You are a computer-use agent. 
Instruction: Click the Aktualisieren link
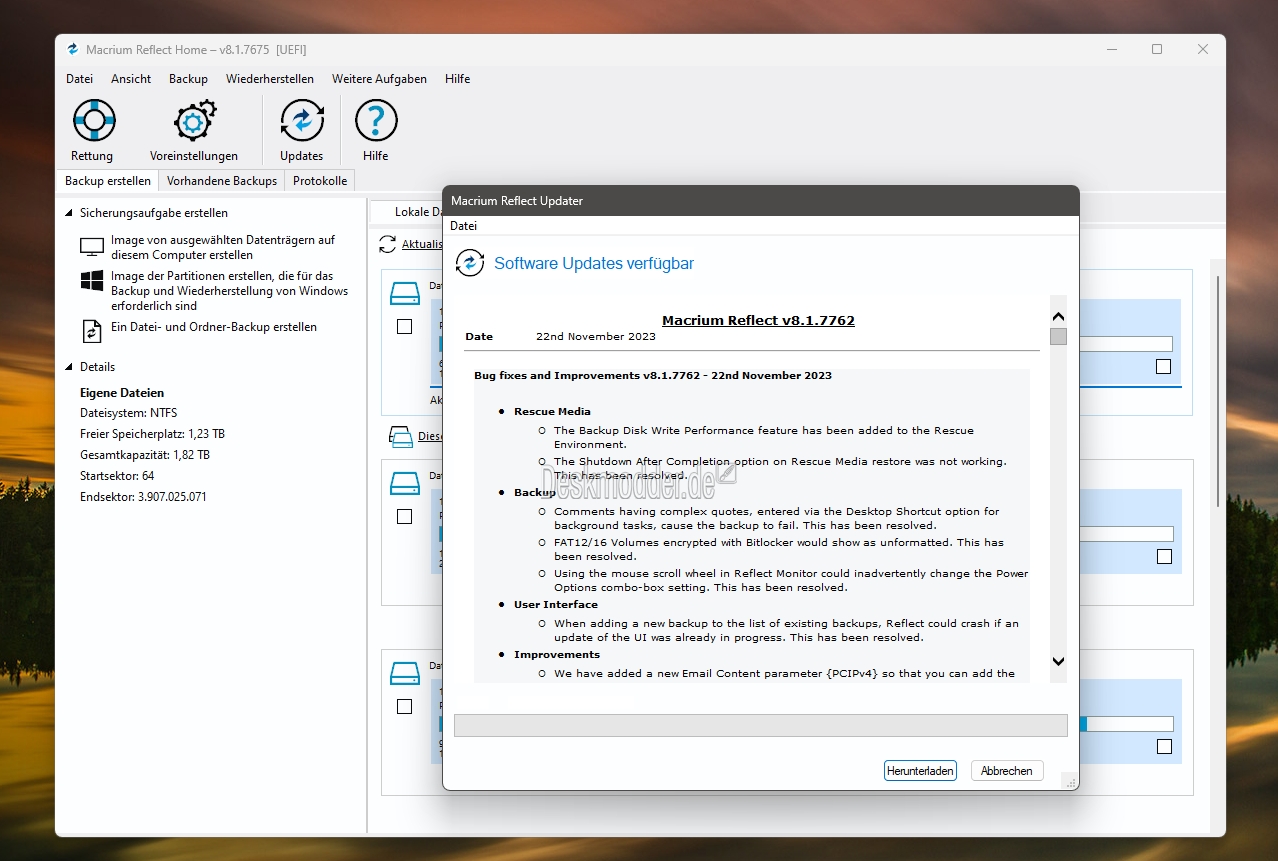[422, 244]
